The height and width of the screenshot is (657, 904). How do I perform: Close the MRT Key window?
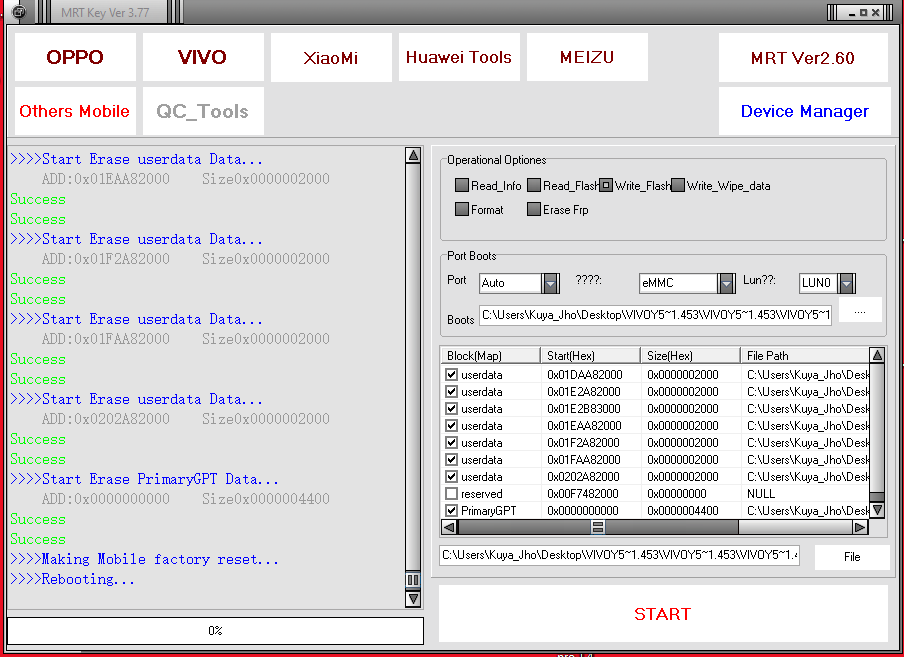(x=875, y=13)
